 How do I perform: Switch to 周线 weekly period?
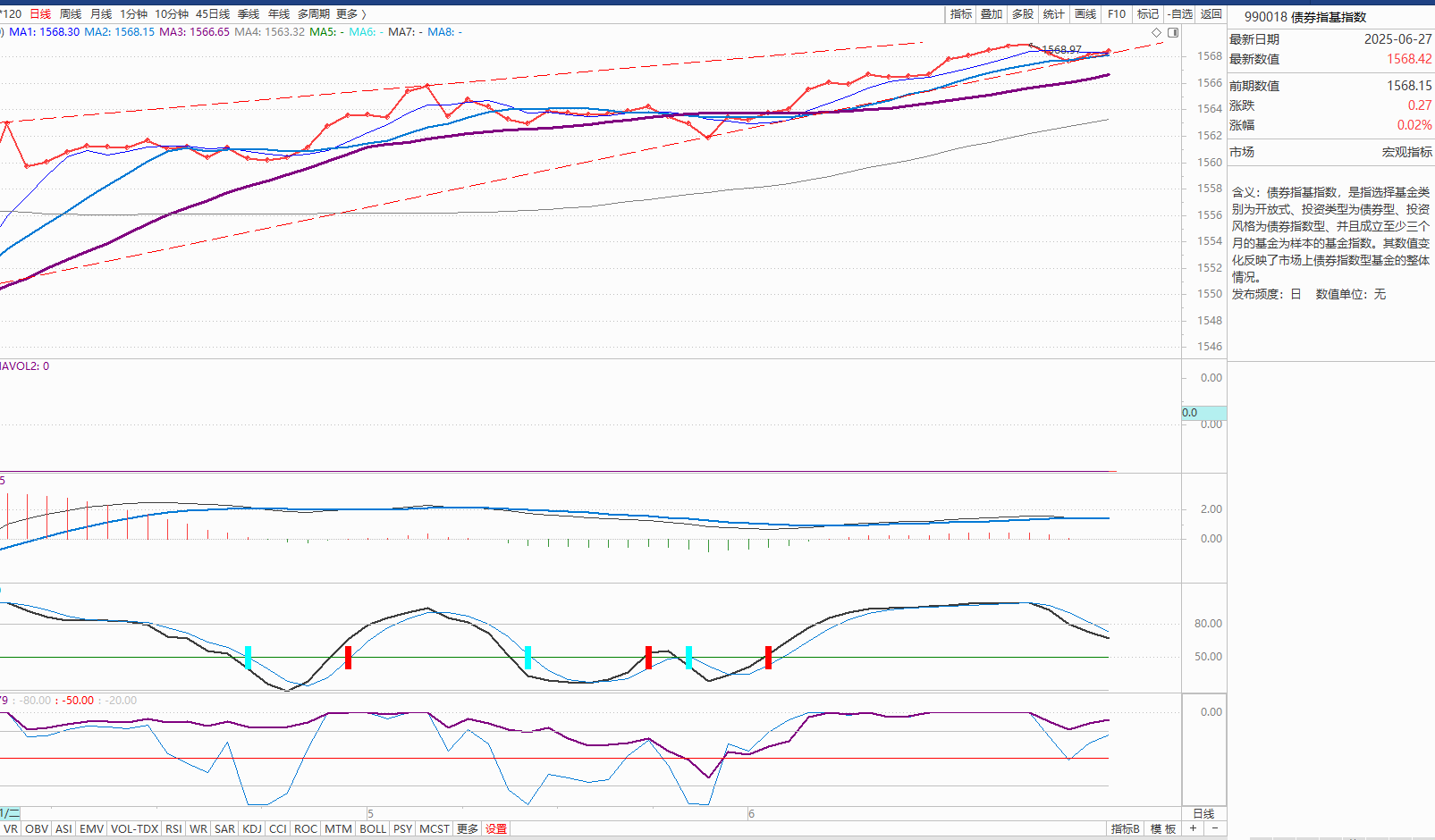[71, 14]
